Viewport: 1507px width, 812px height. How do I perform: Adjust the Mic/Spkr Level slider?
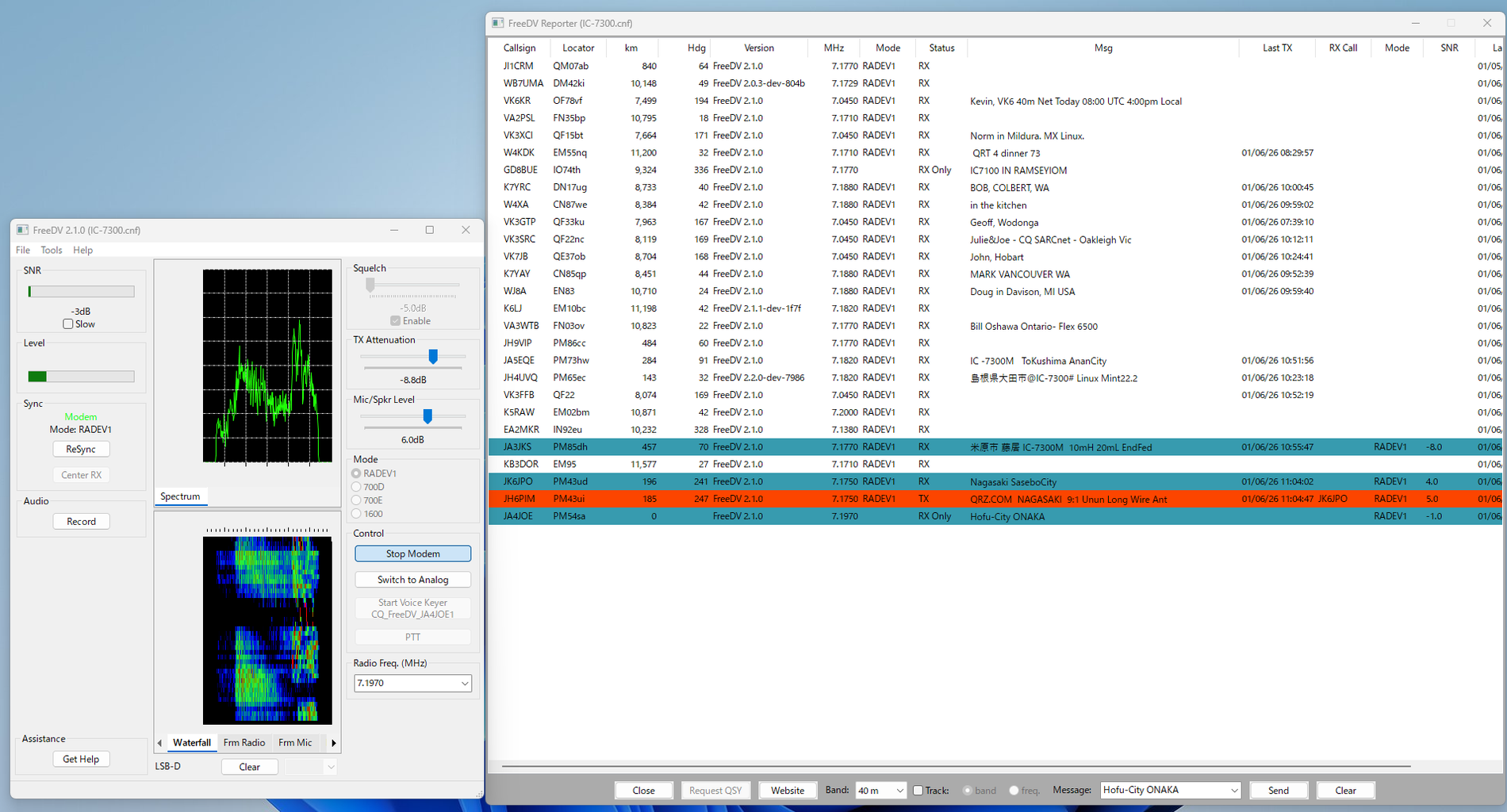[x=428, y=416]
